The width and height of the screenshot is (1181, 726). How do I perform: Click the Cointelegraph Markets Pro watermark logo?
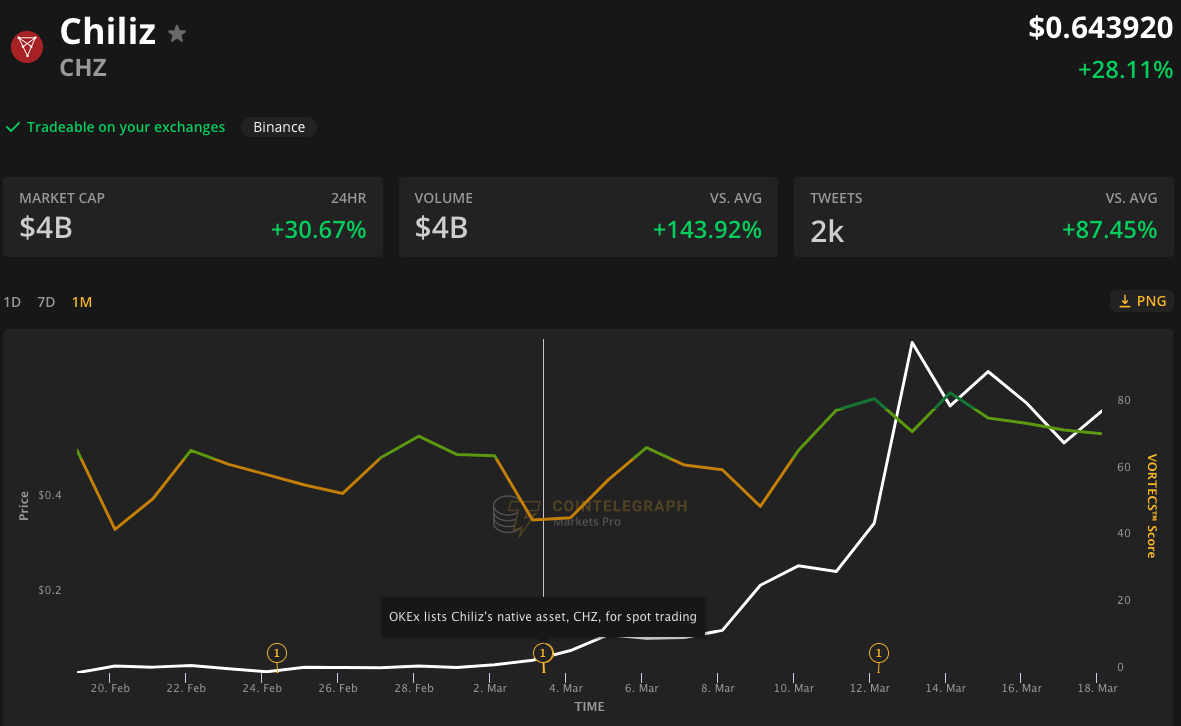[x=590, y=513]
